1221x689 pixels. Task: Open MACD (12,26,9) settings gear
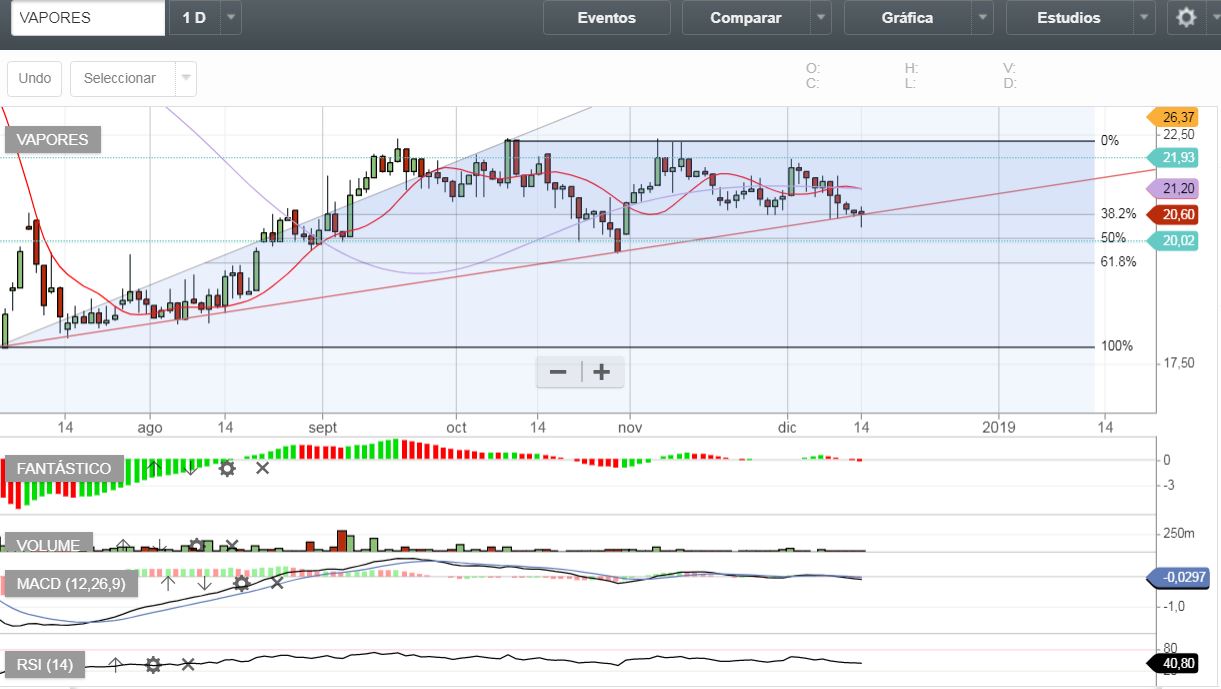pyautogui.click(x=241, y=583)
